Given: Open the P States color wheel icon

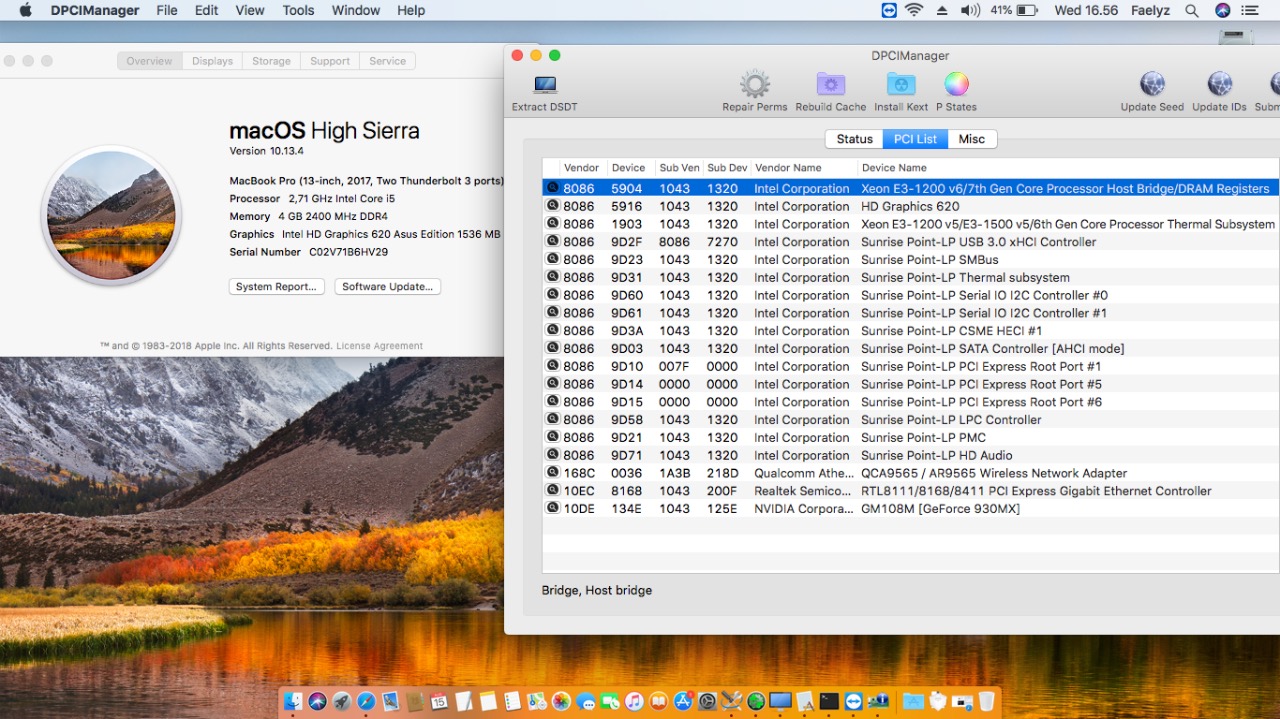Looking at the screenshot, I should point(956,84).
